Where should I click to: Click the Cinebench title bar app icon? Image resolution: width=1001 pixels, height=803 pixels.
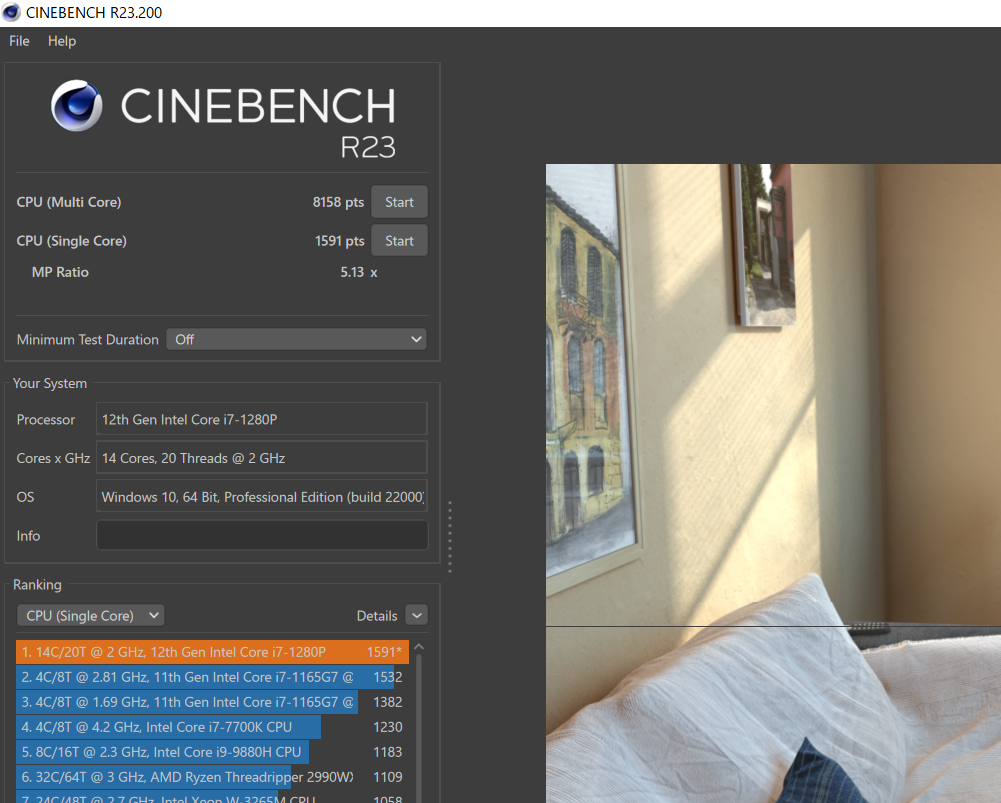[x=11, y=12]
